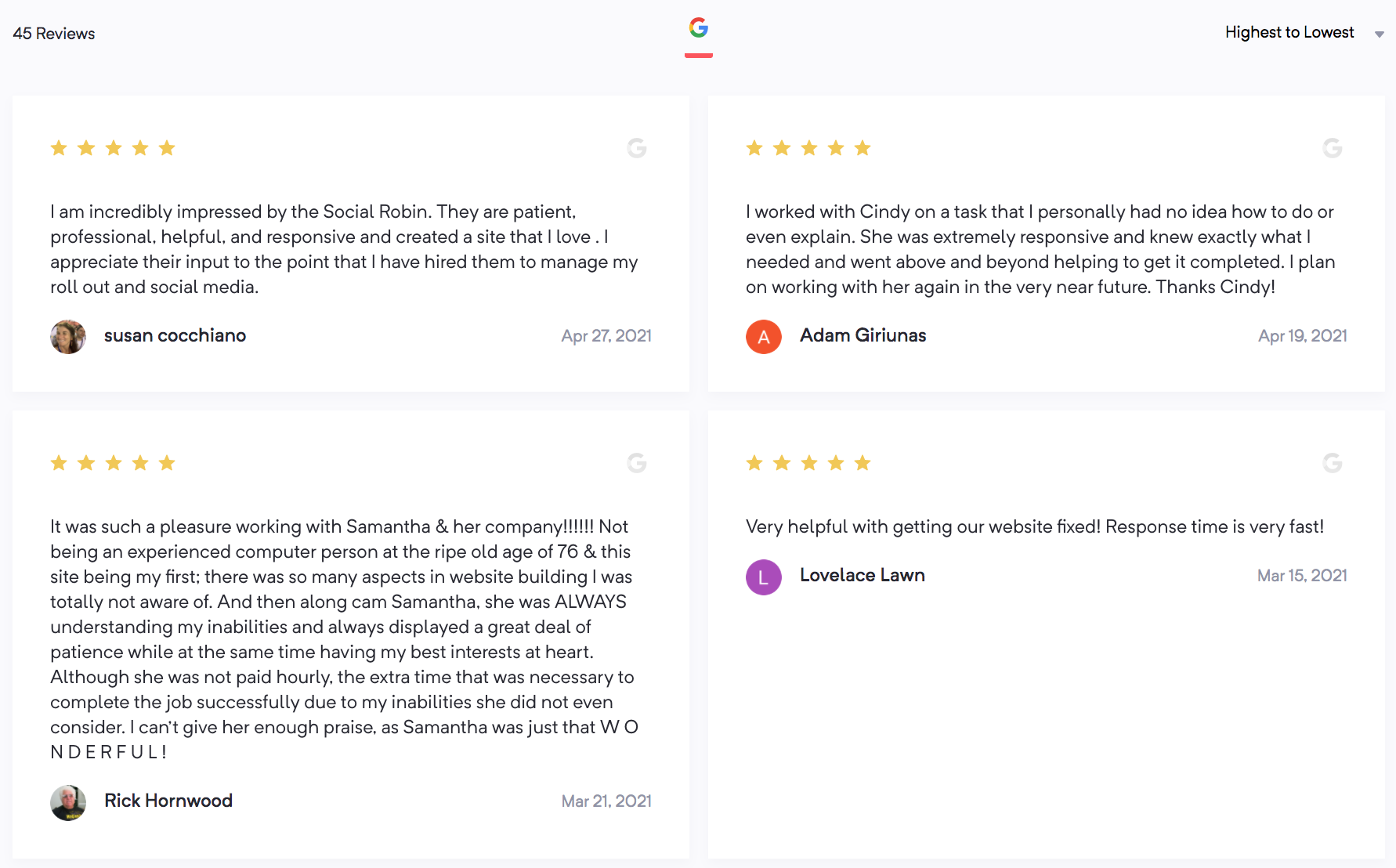Click the sort dropdown arrow
1396x868 pixels.
pos(1379,34)
